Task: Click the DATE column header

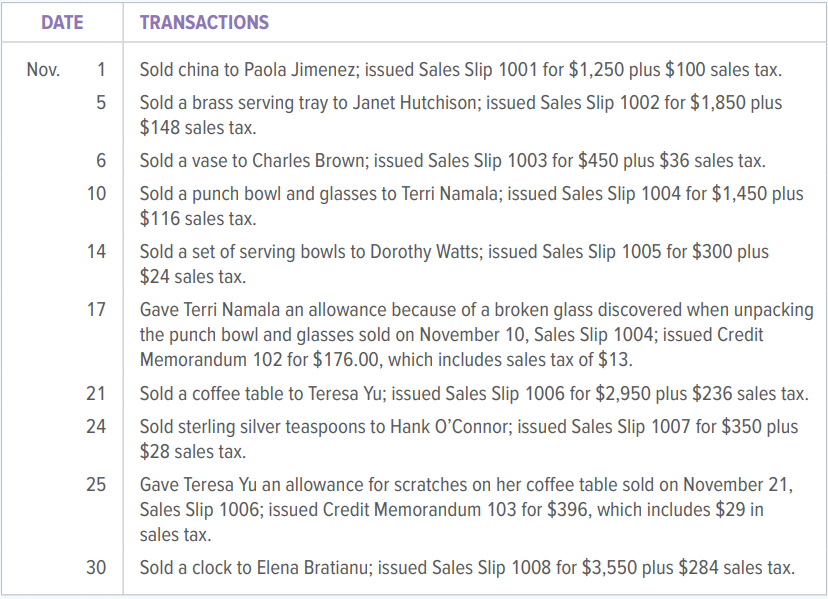Action: tap(62, 22)
